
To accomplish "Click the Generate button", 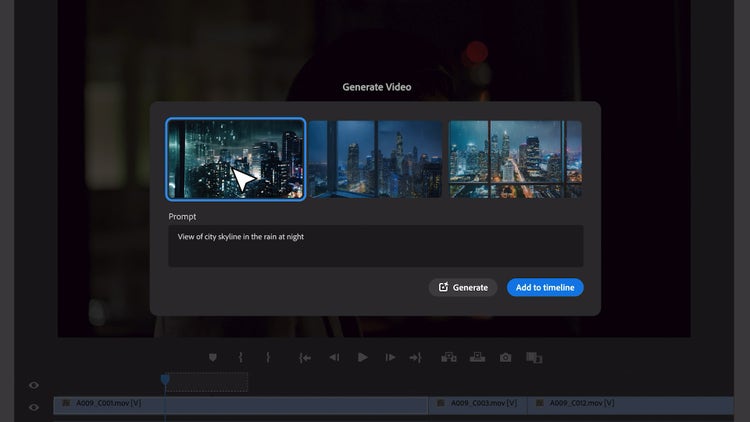I will point(463,287).
